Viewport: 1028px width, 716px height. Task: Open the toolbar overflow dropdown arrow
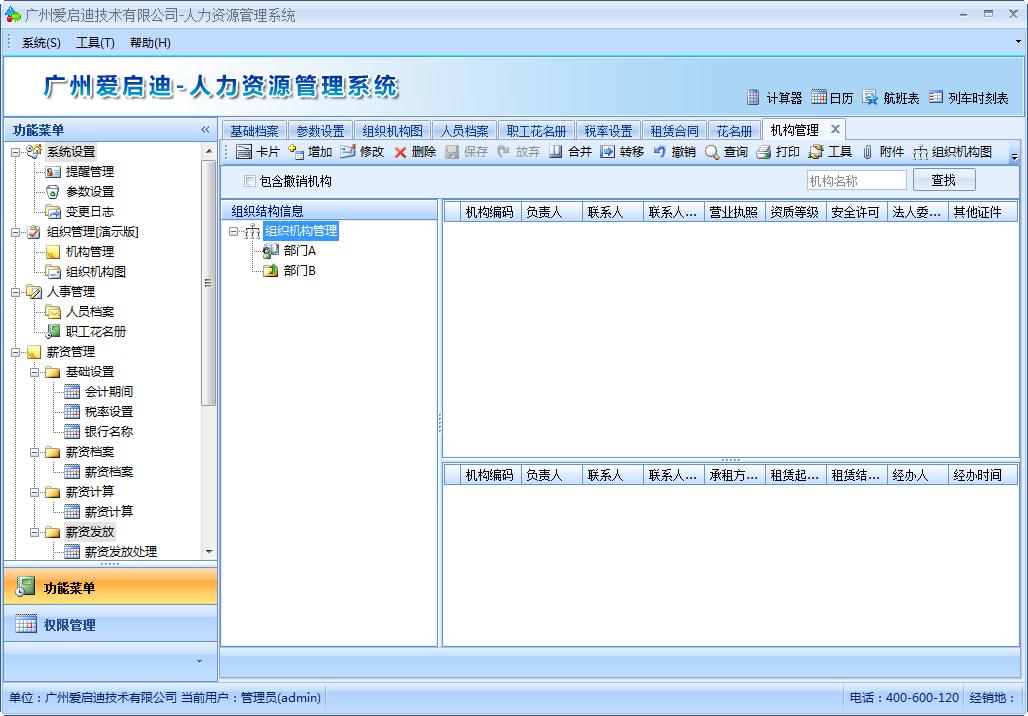point(1012,156)
